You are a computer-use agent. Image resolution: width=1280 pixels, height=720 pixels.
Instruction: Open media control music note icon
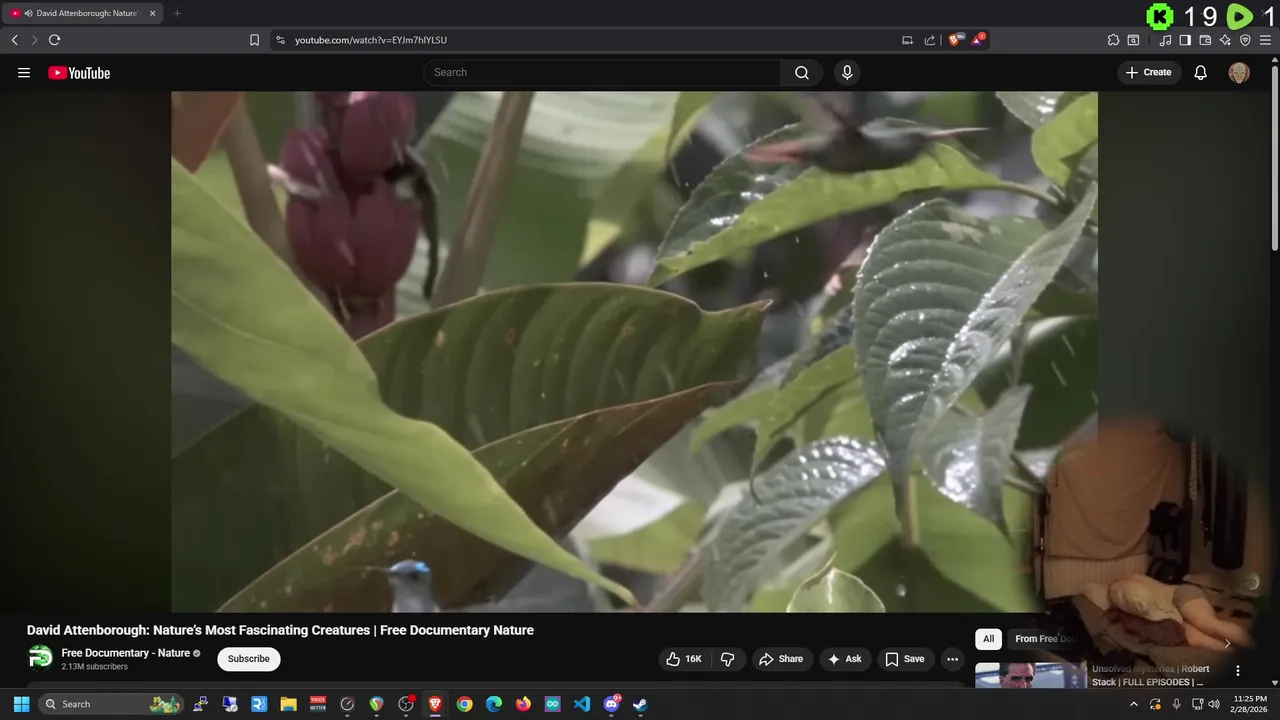click(x=1165, y=40)
